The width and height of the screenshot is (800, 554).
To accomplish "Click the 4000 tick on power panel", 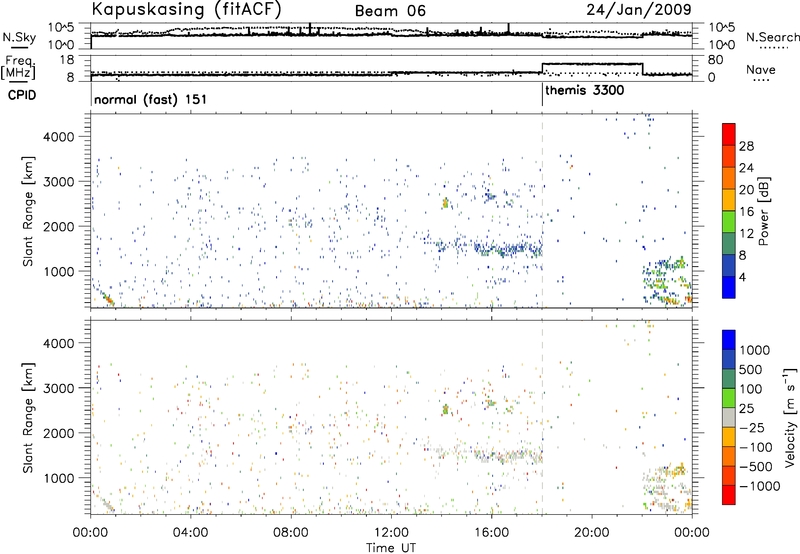I will tap(59, 137).
